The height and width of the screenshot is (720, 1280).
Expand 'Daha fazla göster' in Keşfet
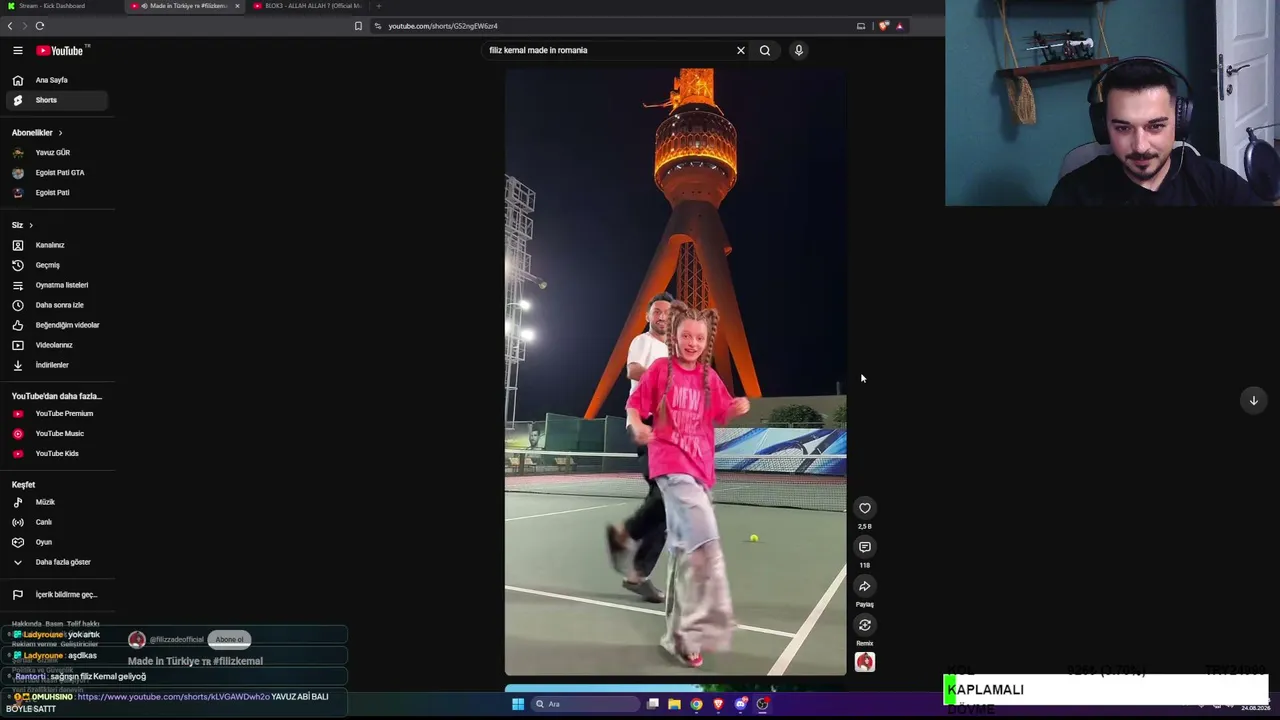click(x=58, y=562)
